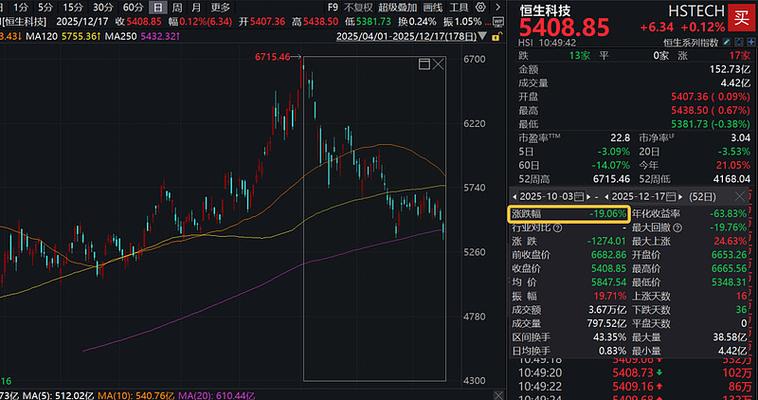
Task: Click the 52周高 6715.46 value
Action: coord(612,179)
